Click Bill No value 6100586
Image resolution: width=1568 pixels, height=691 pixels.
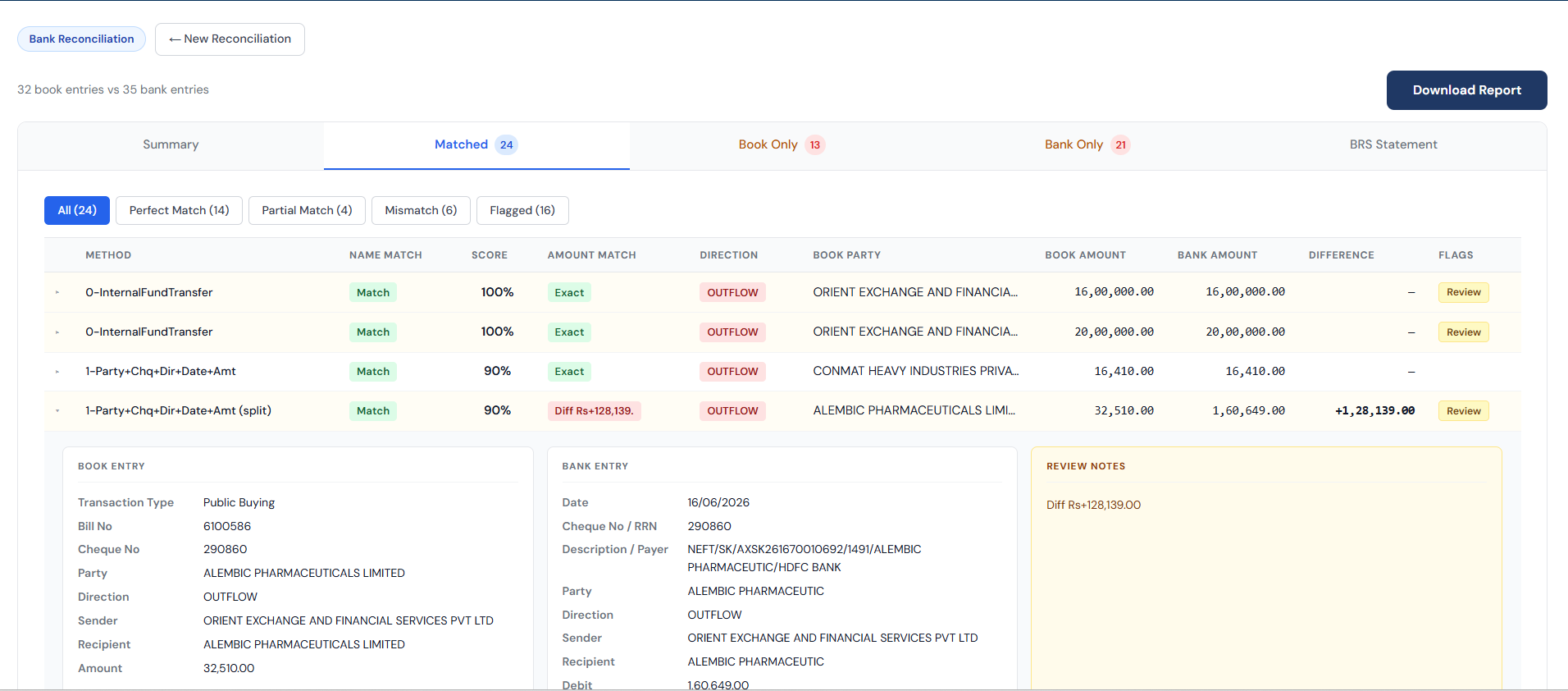click(x=227, y=527)
